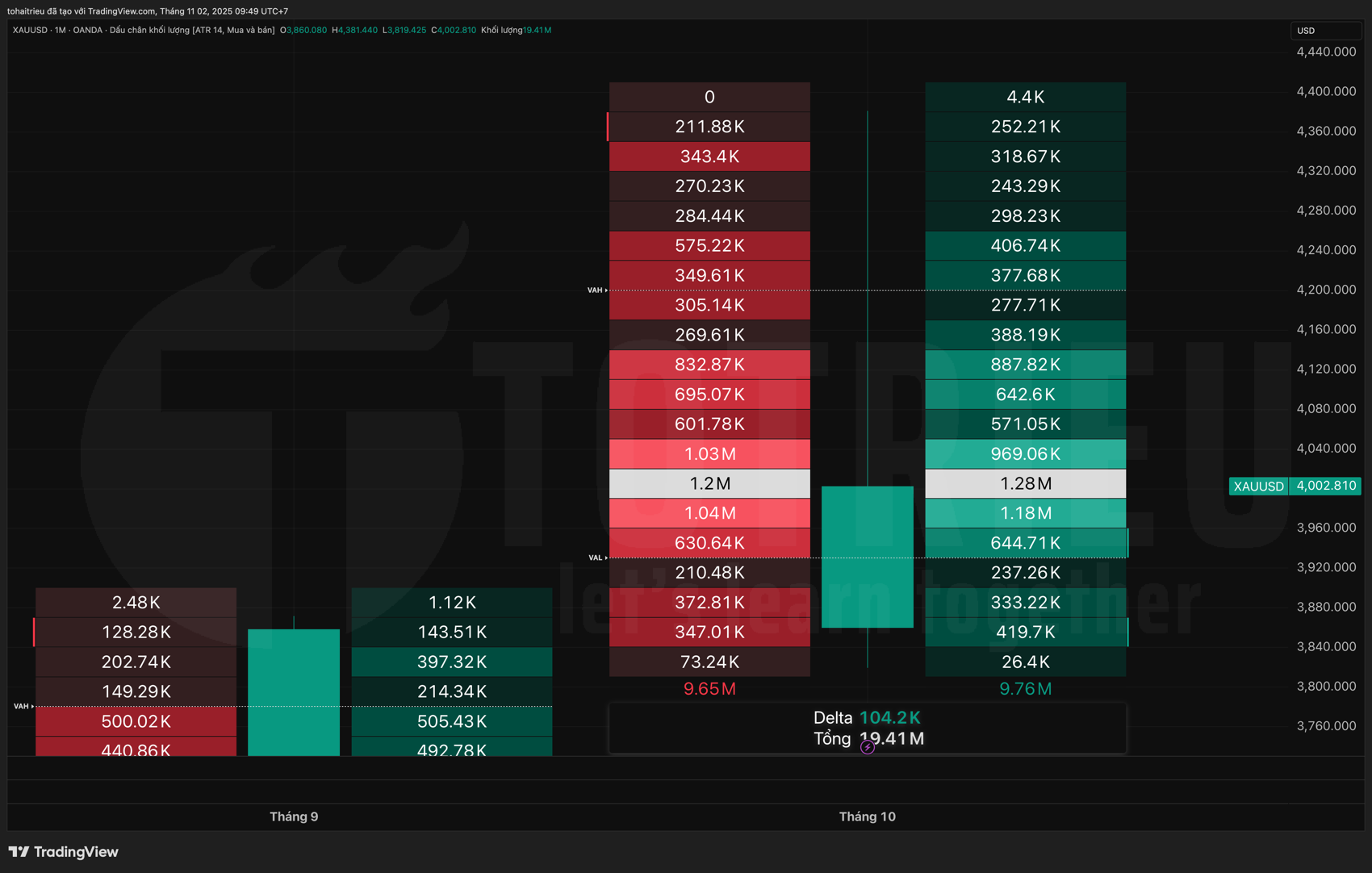Screen dimensions: 1372x873
Task: Click the XAUUSD symbol in the chart legend
Action: click(28, 30)
